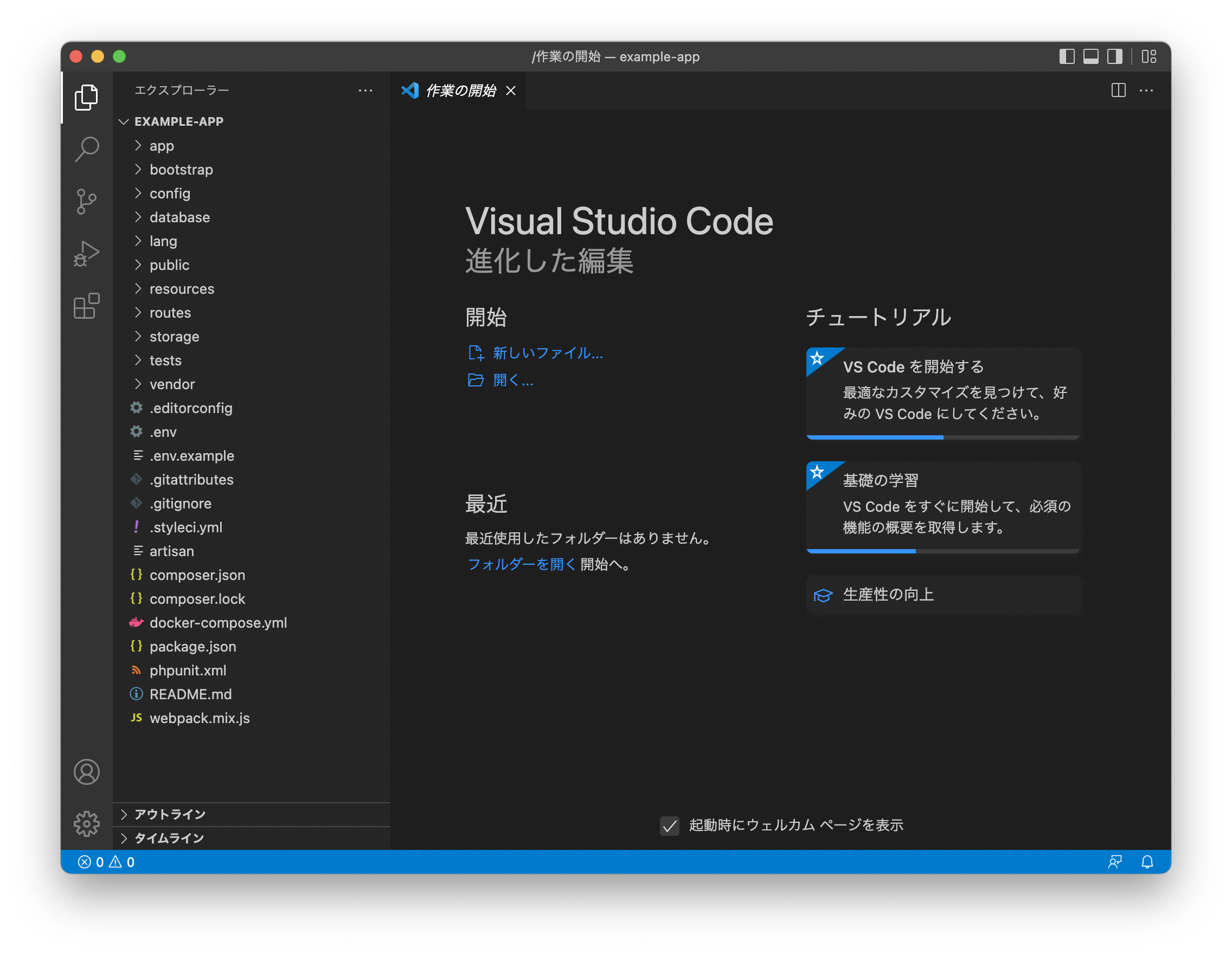
Task: Click progress bar under VS Code を開始する
Action: (942, 437)
